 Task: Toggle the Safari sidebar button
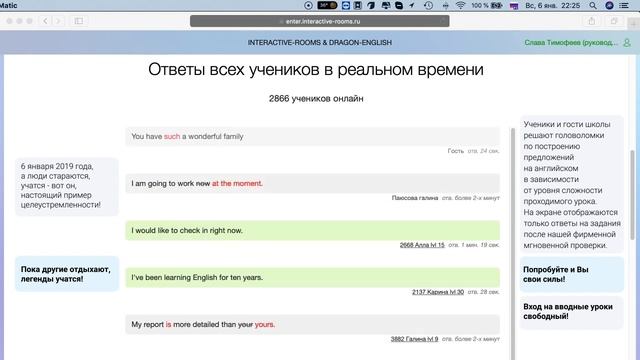79,21
